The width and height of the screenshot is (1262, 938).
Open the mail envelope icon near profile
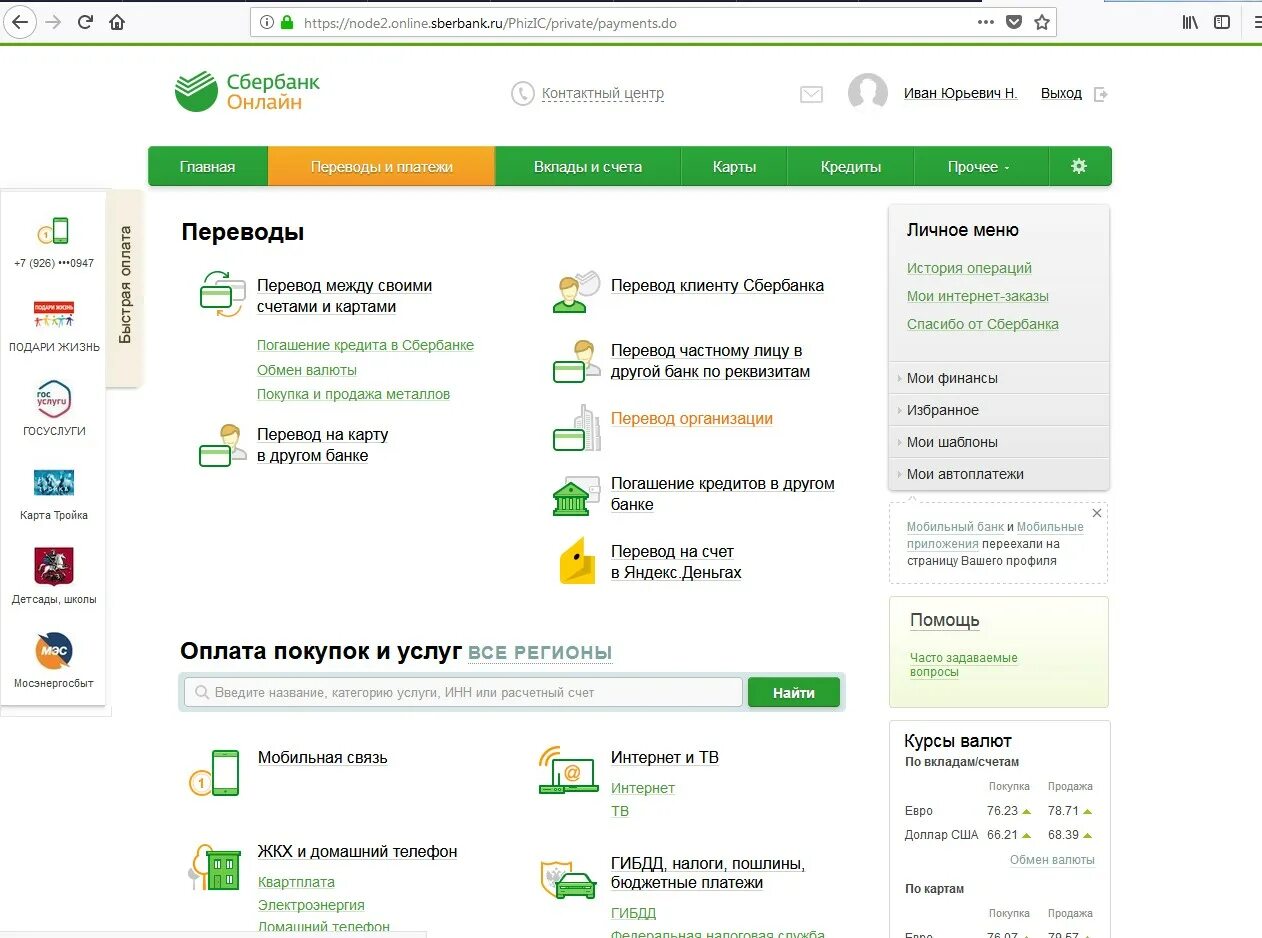(811, 94)
